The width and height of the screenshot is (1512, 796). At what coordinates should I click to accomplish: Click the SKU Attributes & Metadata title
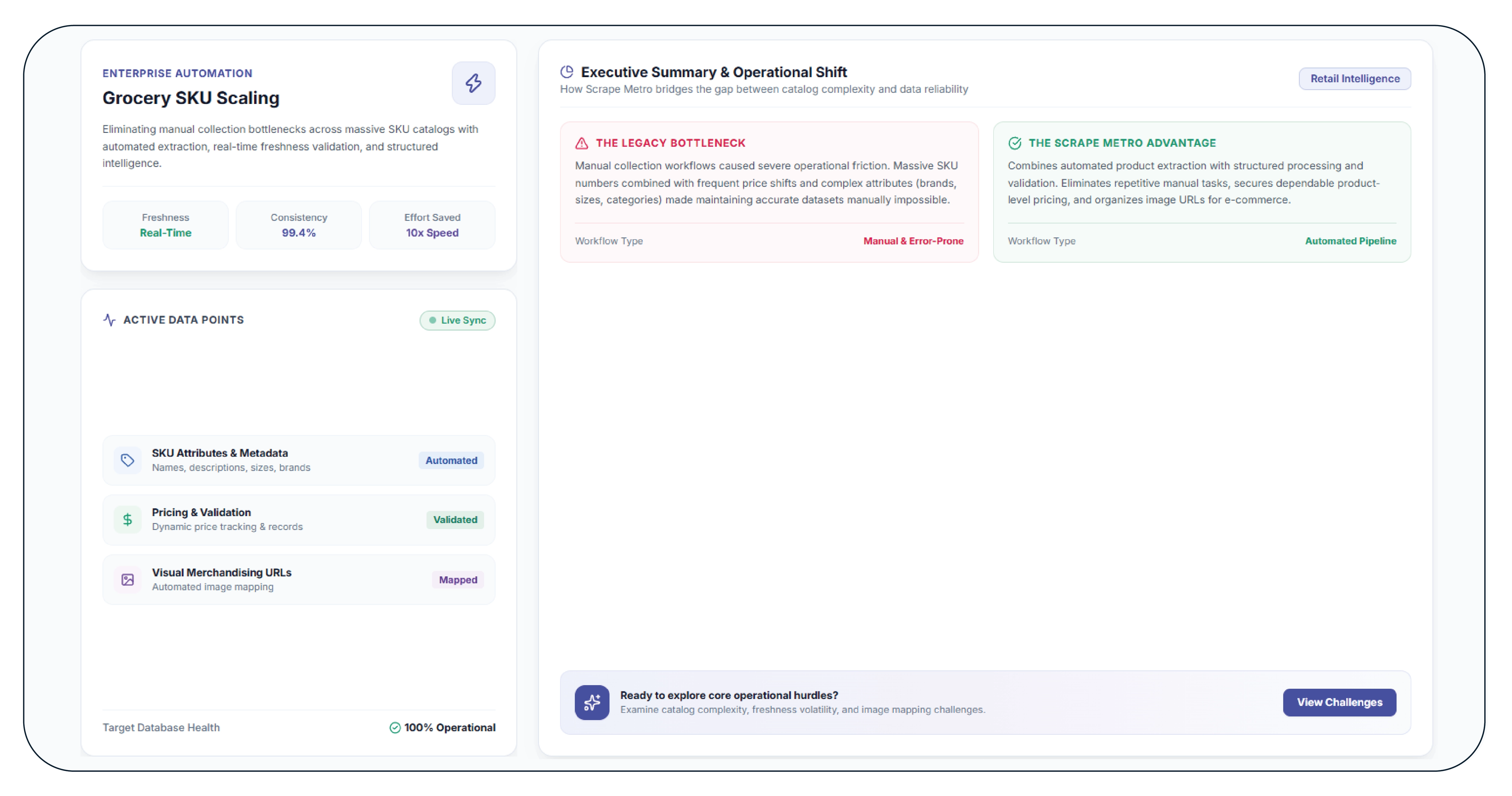[220, 453]
